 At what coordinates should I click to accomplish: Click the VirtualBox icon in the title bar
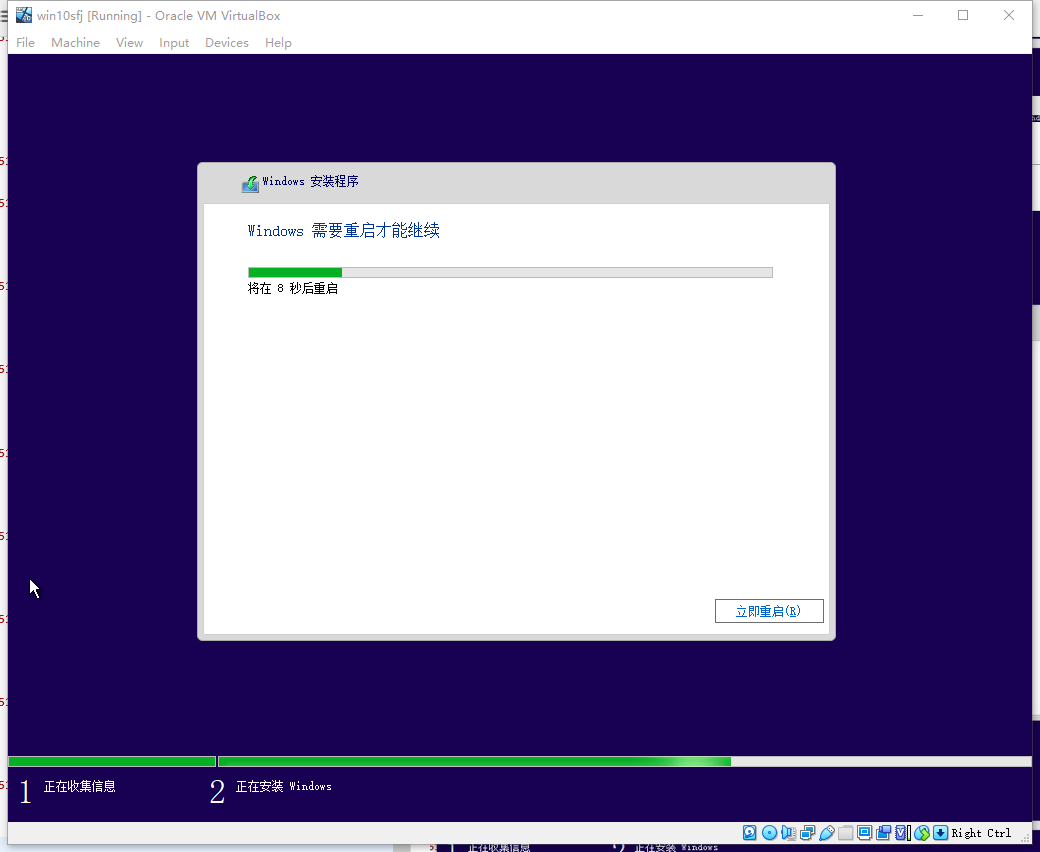pos(24,15)
